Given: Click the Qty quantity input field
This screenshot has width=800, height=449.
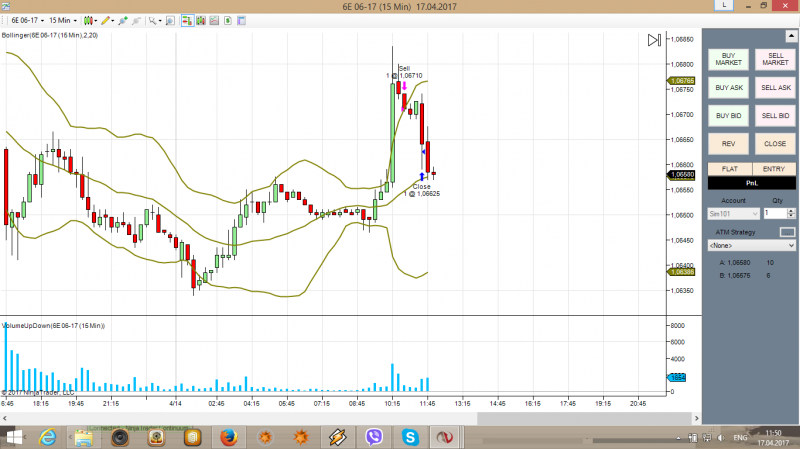Looking at the screenshot, I should pyautogui.click(x=775, y=214).
